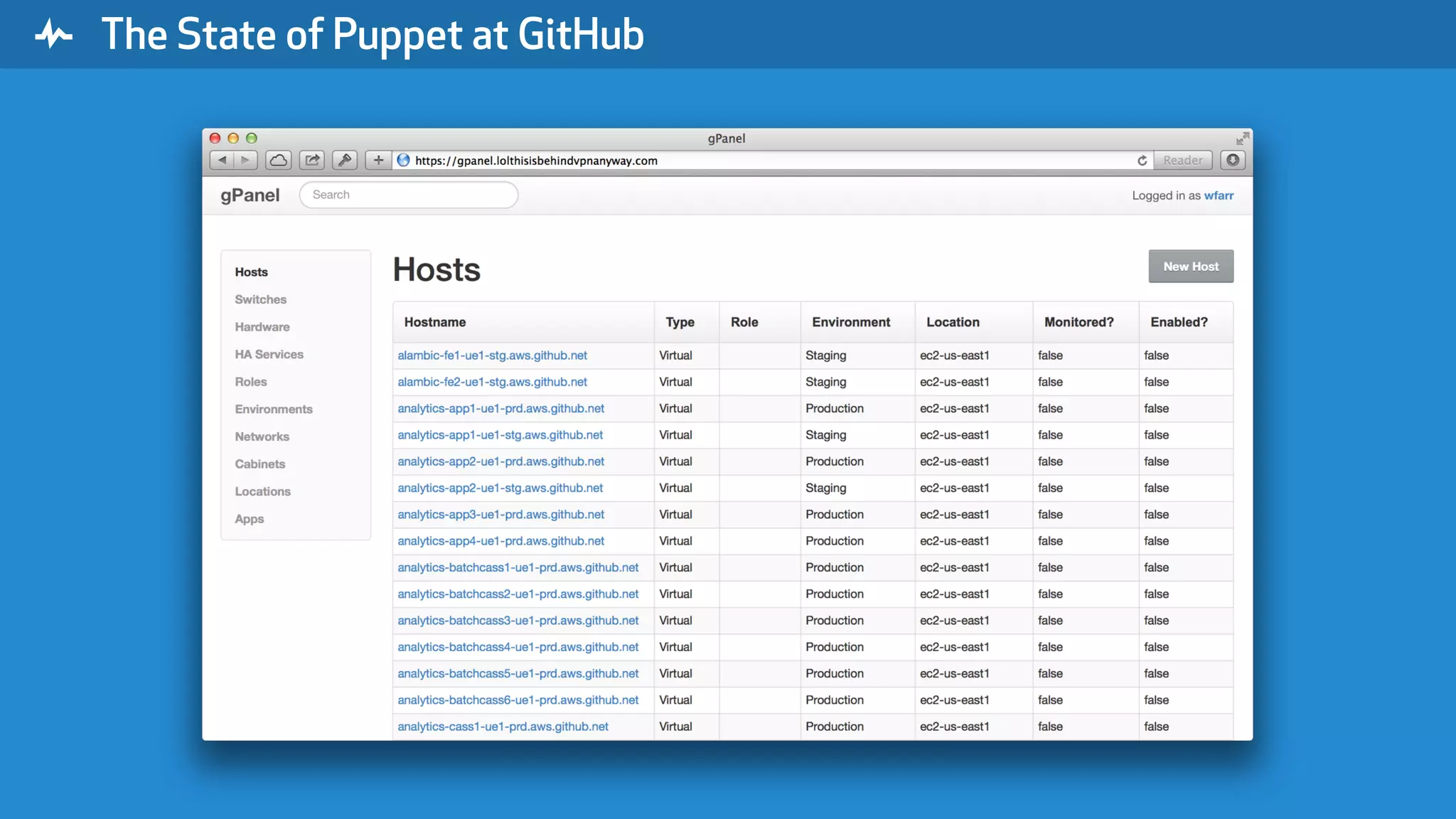Go forward with the browser forward arrow
Screen dimensions: 1456x819
point(246,161)
